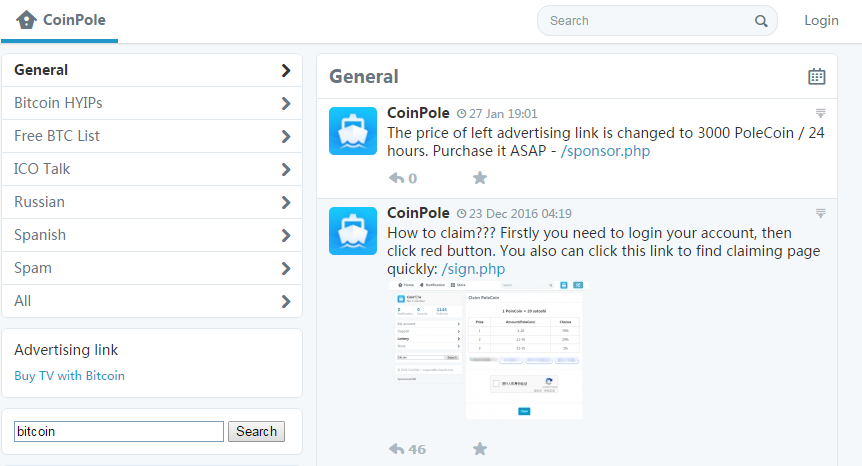Expand the Spam category chevron
The width and height of the screenshot is (862, 466).
[285, 268]
